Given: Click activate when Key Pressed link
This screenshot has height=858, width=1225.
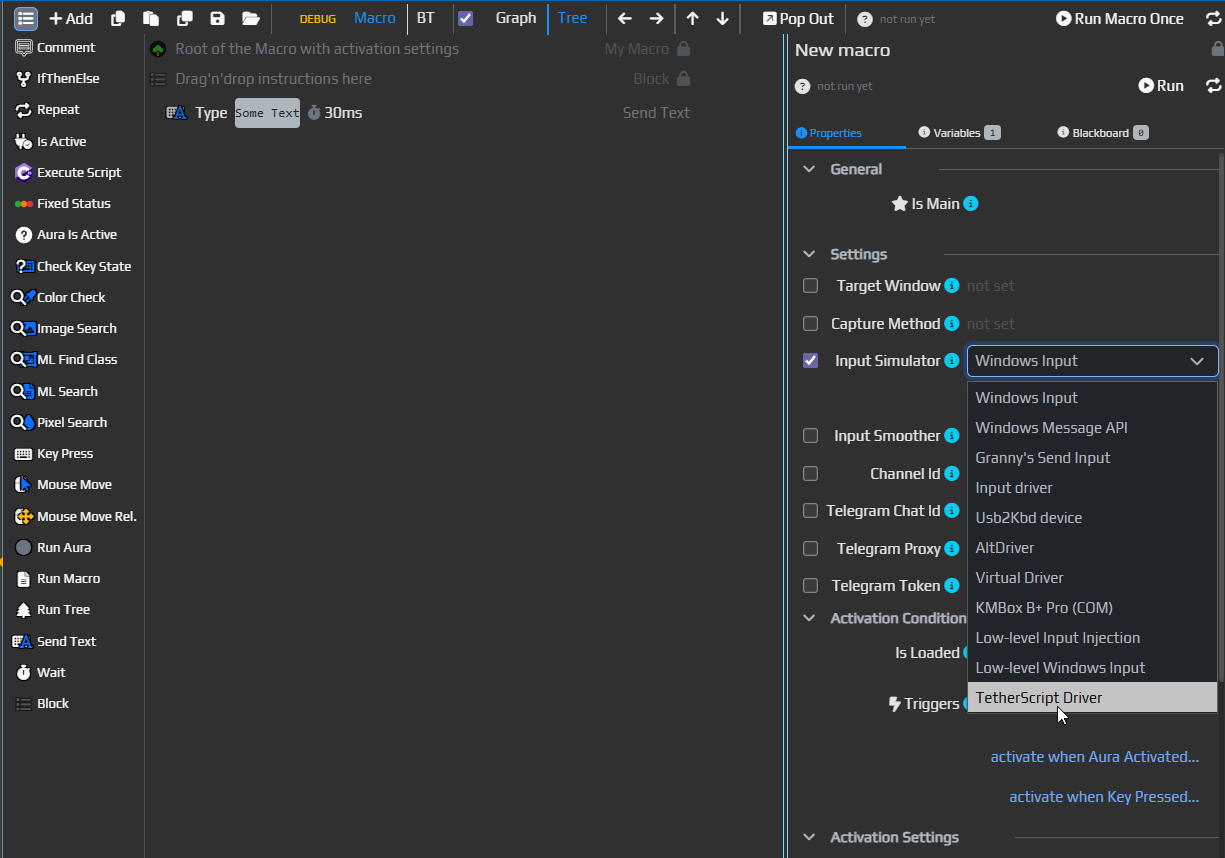Looking at the screenshot, I should pos(1104,797).
